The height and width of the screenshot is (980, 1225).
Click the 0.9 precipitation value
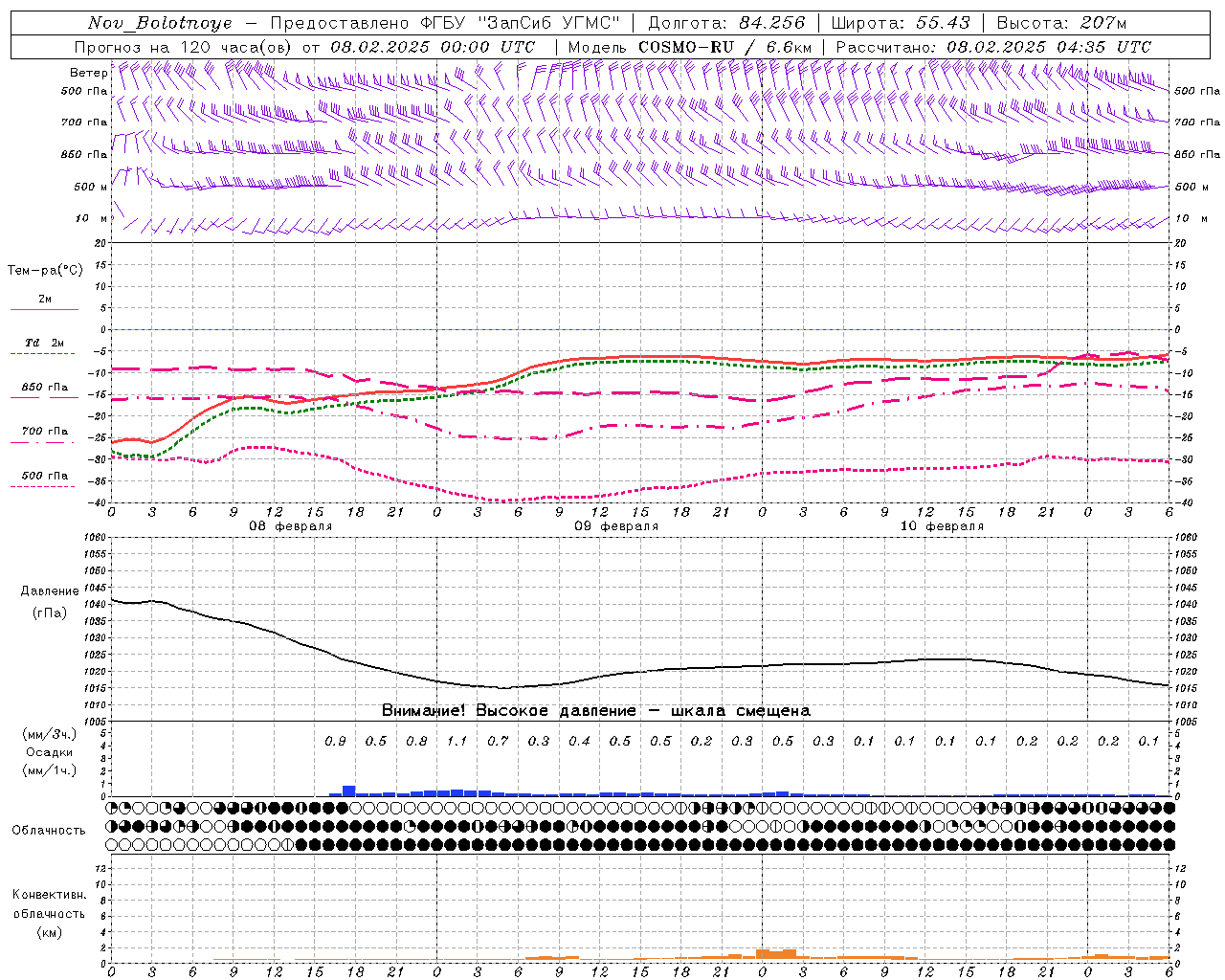coord(335,742)
